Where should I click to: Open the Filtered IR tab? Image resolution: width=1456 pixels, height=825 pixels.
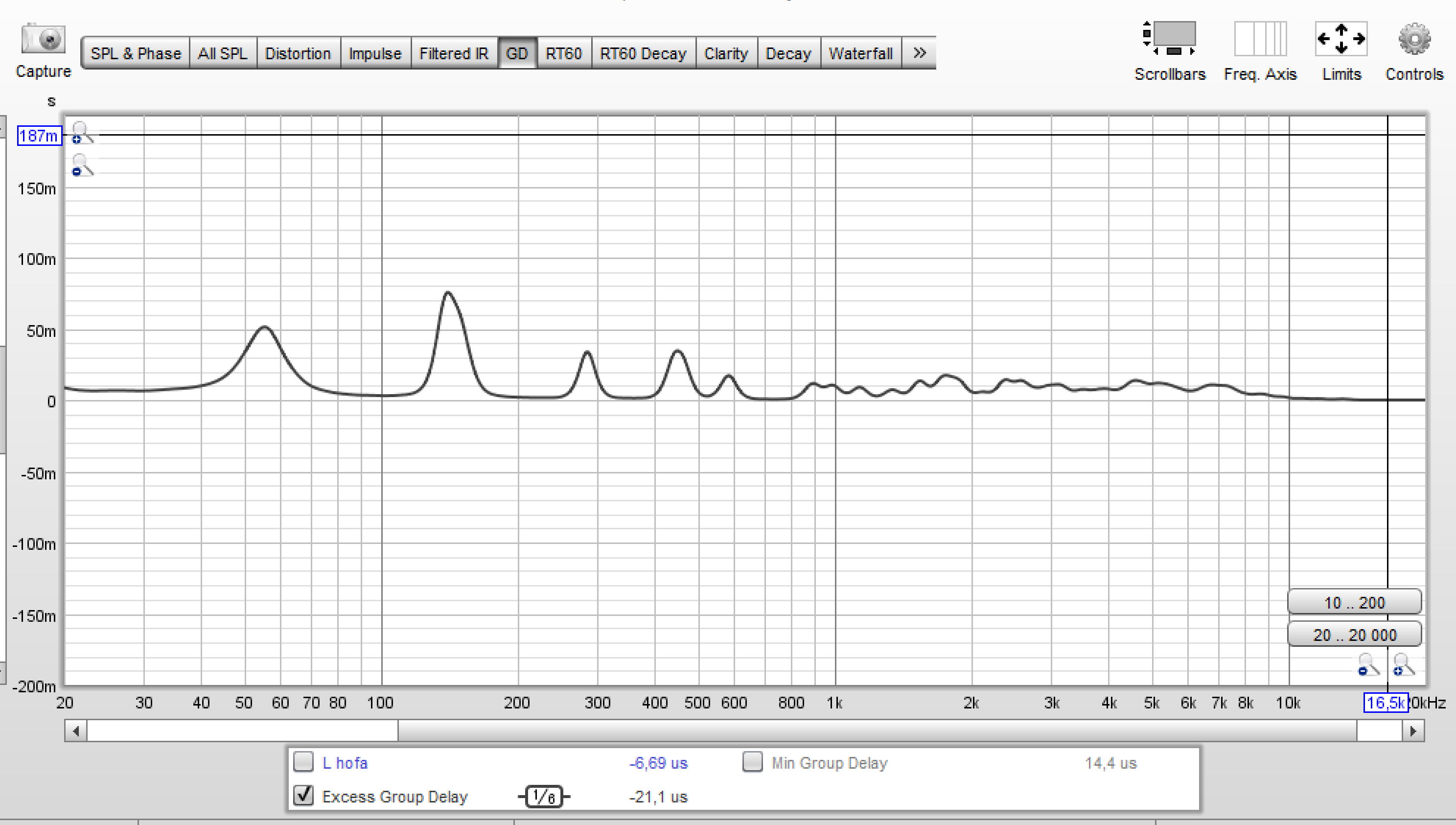pyautogui.click(x=454, y=53)
